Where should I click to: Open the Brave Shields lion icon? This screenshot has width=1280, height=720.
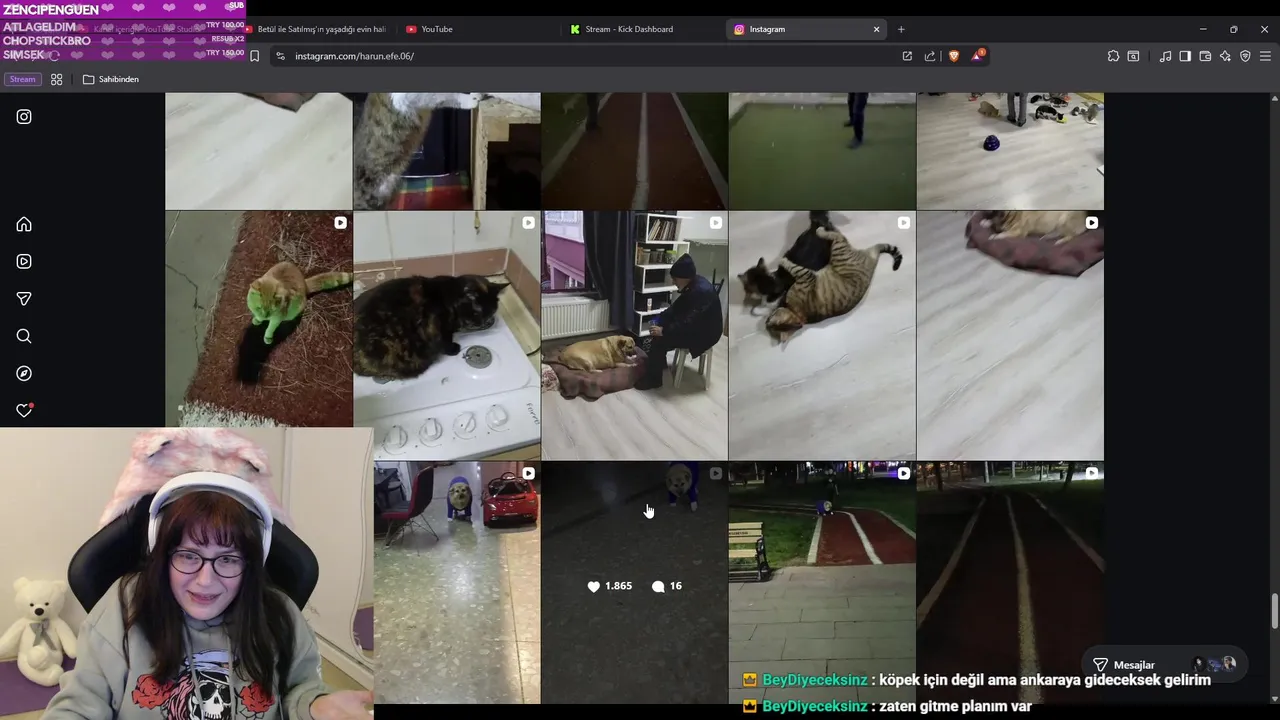click(953, 56)
